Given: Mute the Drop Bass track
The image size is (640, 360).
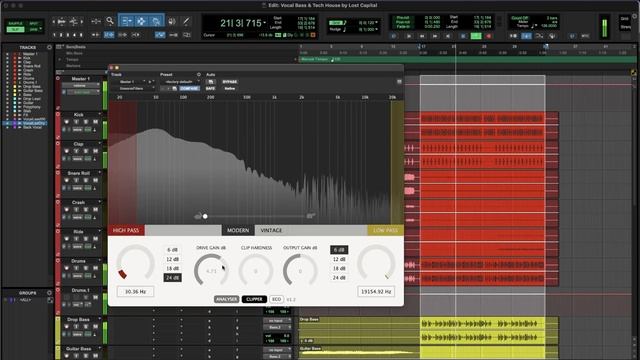Looking at the screenshot, I should click(x=96, y=327).
